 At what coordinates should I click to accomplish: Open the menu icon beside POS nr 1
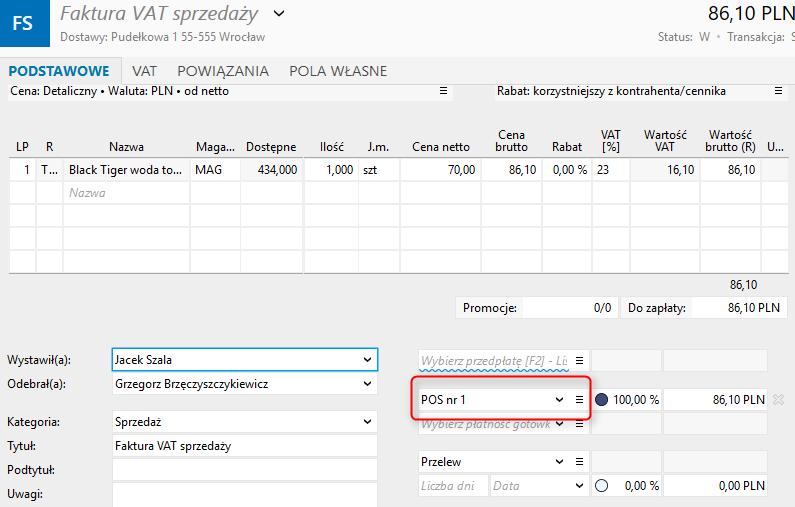click(x=580, y=400)
